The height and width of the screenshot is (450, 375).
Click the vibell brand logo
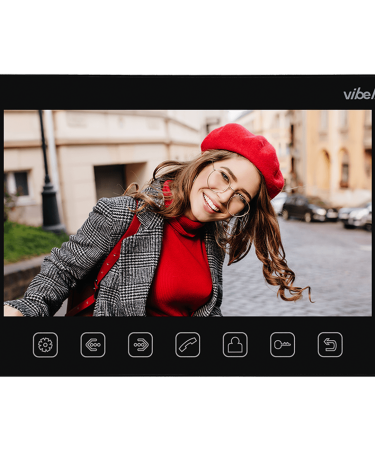click(359, 95)
